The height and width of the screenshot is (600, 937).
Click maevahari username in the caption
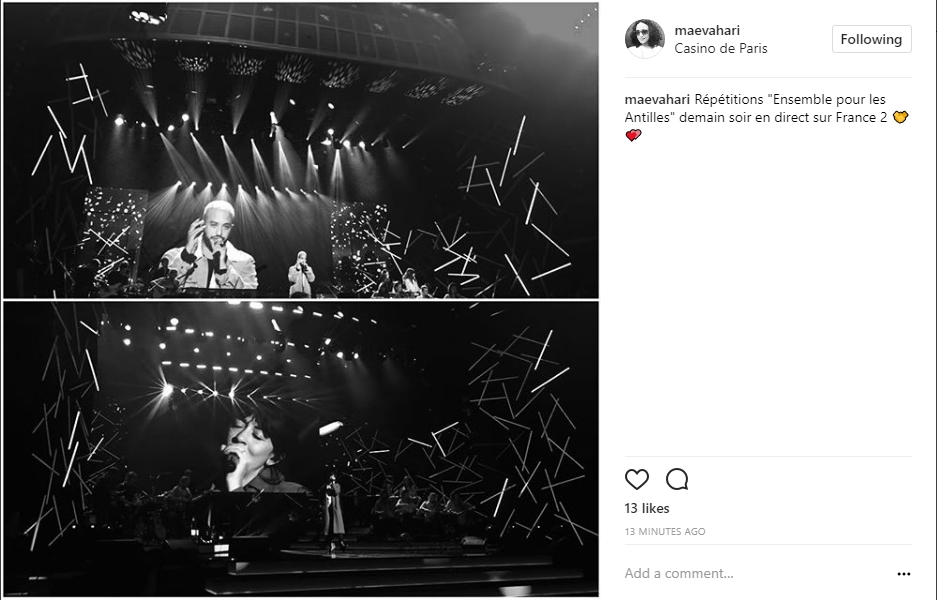pyautogui.click(x=657, y=99)
